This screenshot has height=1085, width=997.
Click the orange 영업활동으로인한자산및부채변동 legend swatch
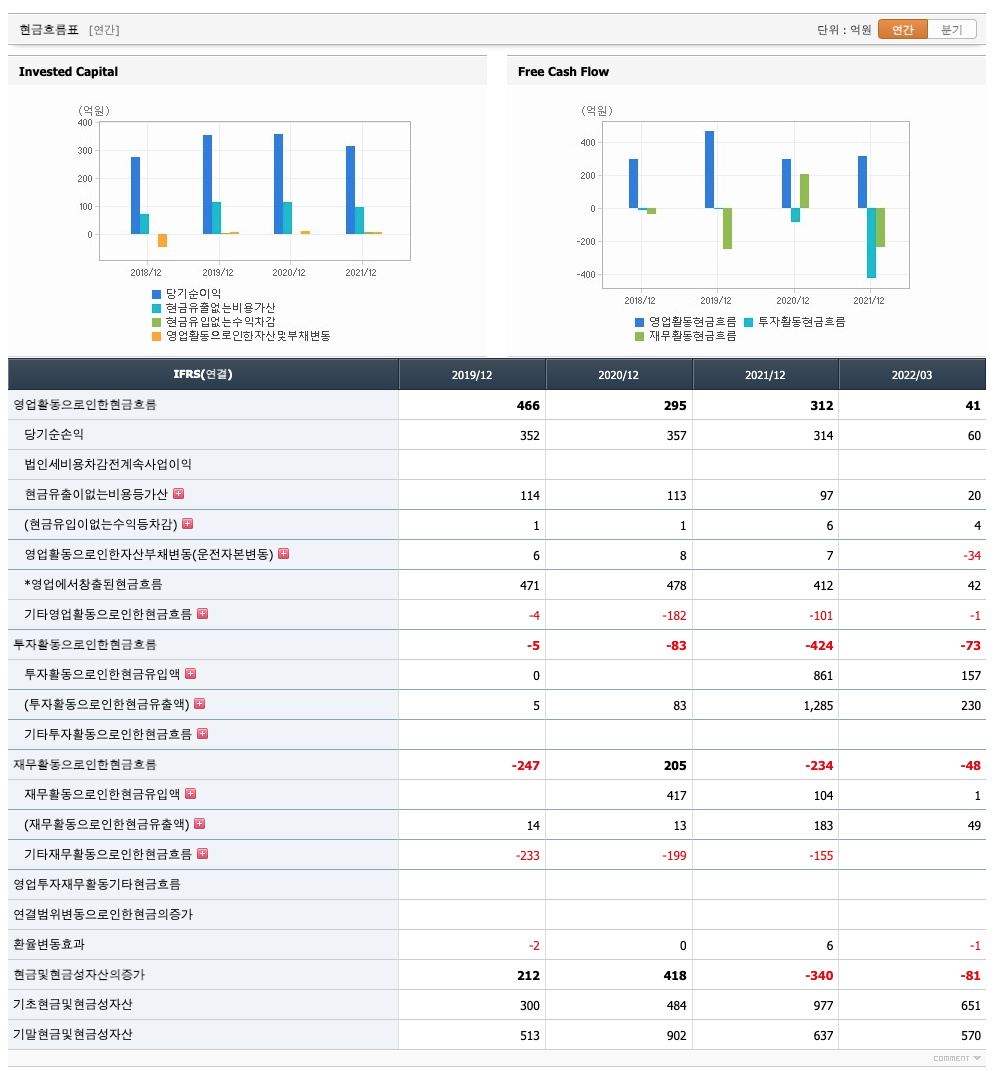coord(156,336)
